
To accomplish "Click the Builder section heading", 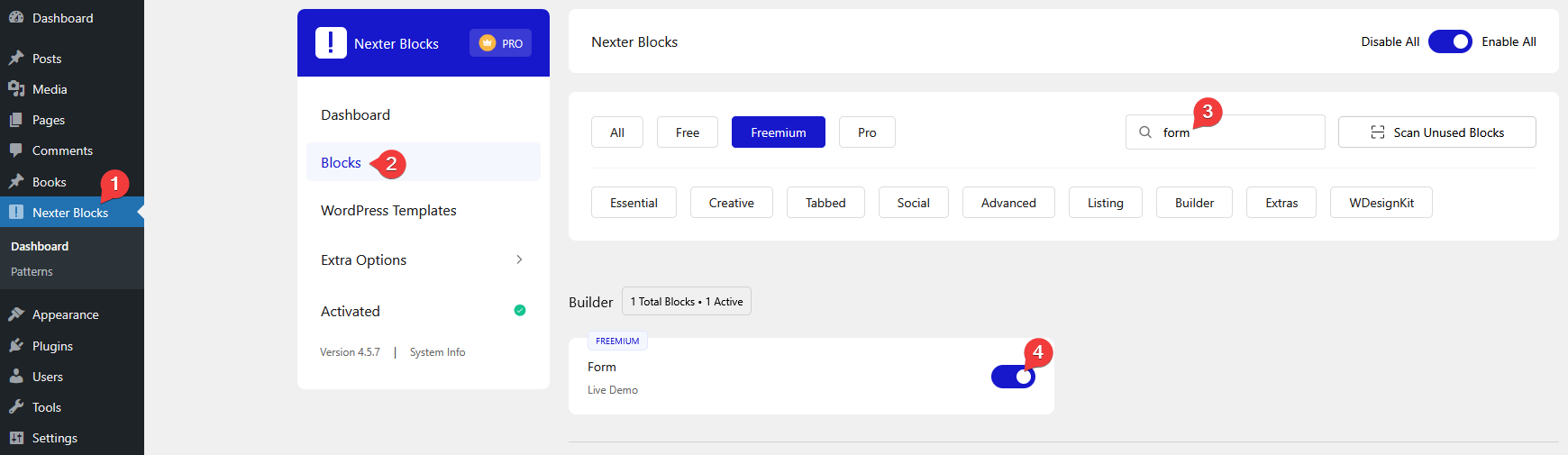I will [x=591, y=303].
